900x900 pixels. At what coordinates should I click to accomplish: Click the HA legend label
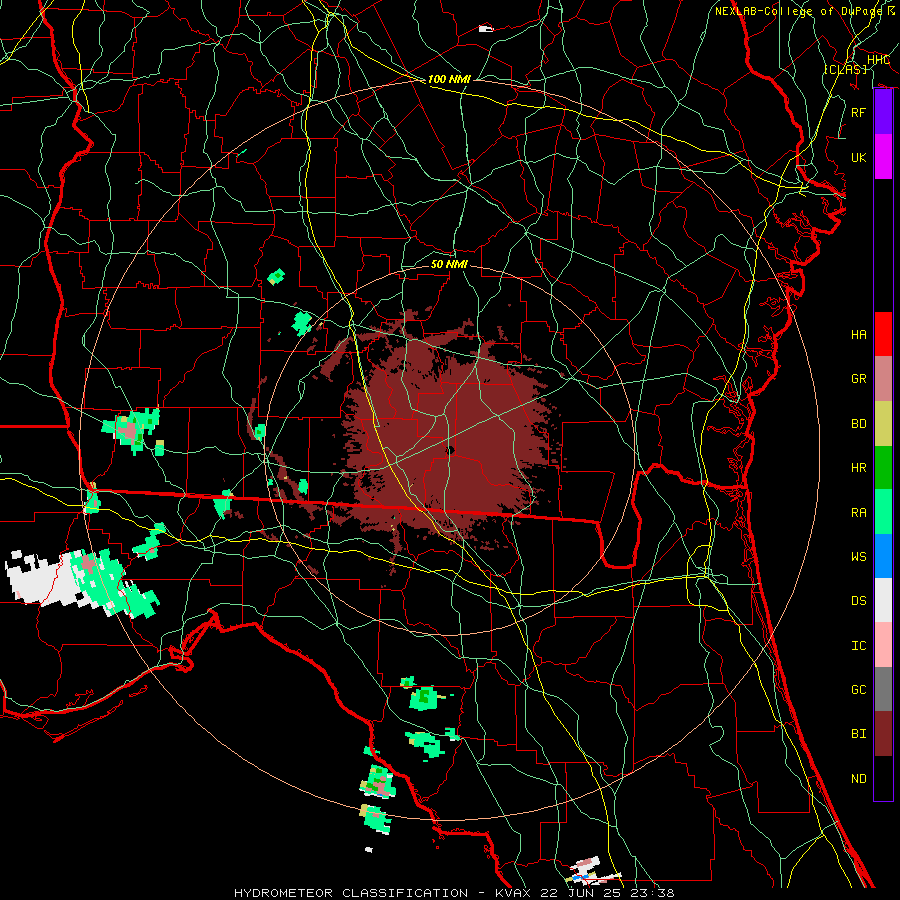(x=858, y=335)
